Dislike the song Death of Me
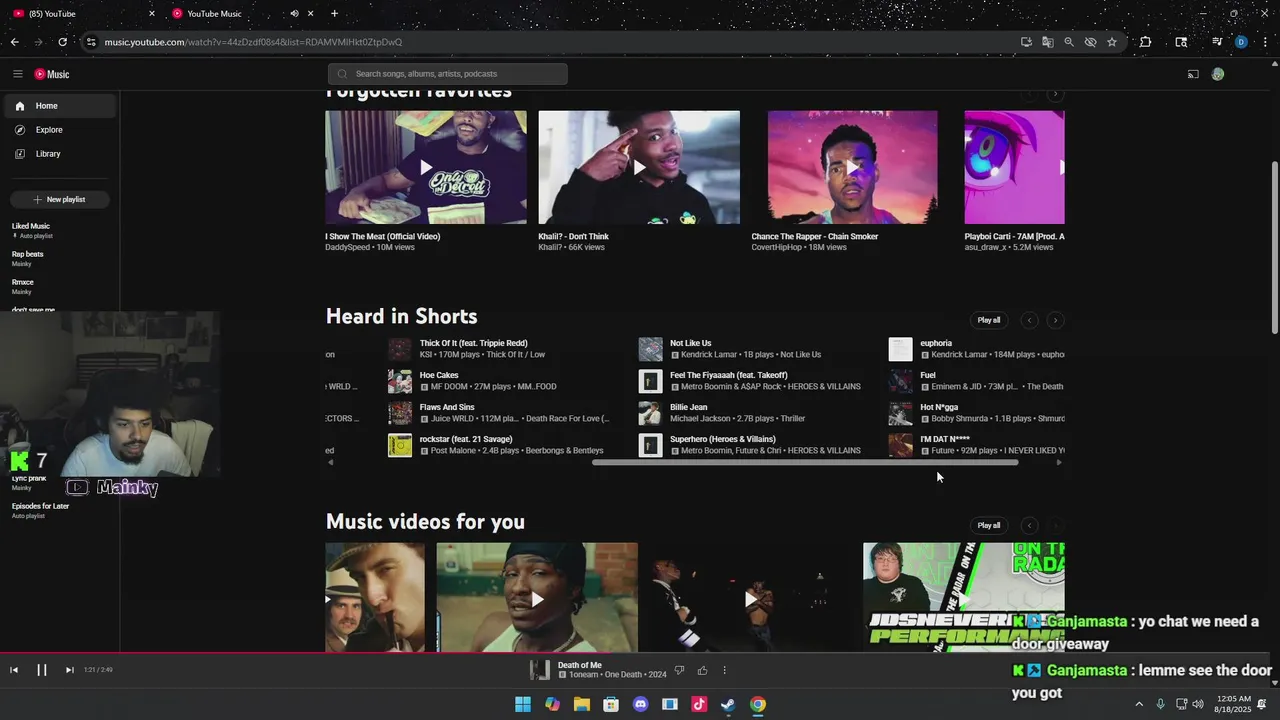The width and height of the screenshot is (1280, 720). [679, 670]
